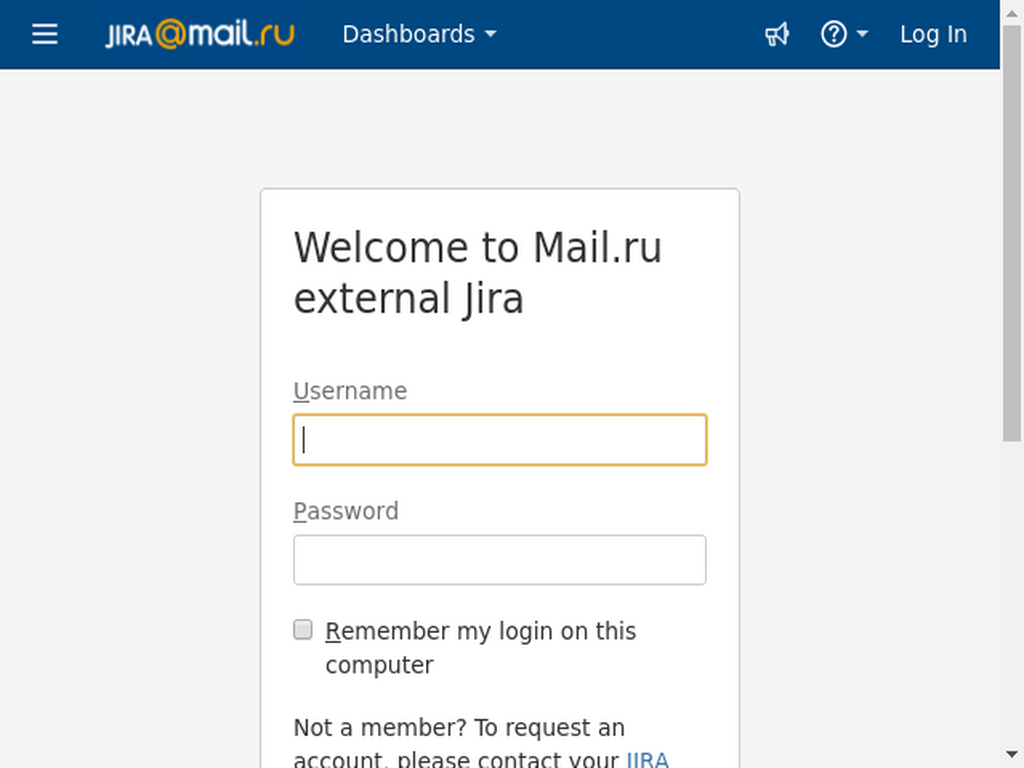Click the vertical scrollbar thumb
The height and width of the screenshot is (768, 1024).
pyautogui.click(x=1012, y=233)
